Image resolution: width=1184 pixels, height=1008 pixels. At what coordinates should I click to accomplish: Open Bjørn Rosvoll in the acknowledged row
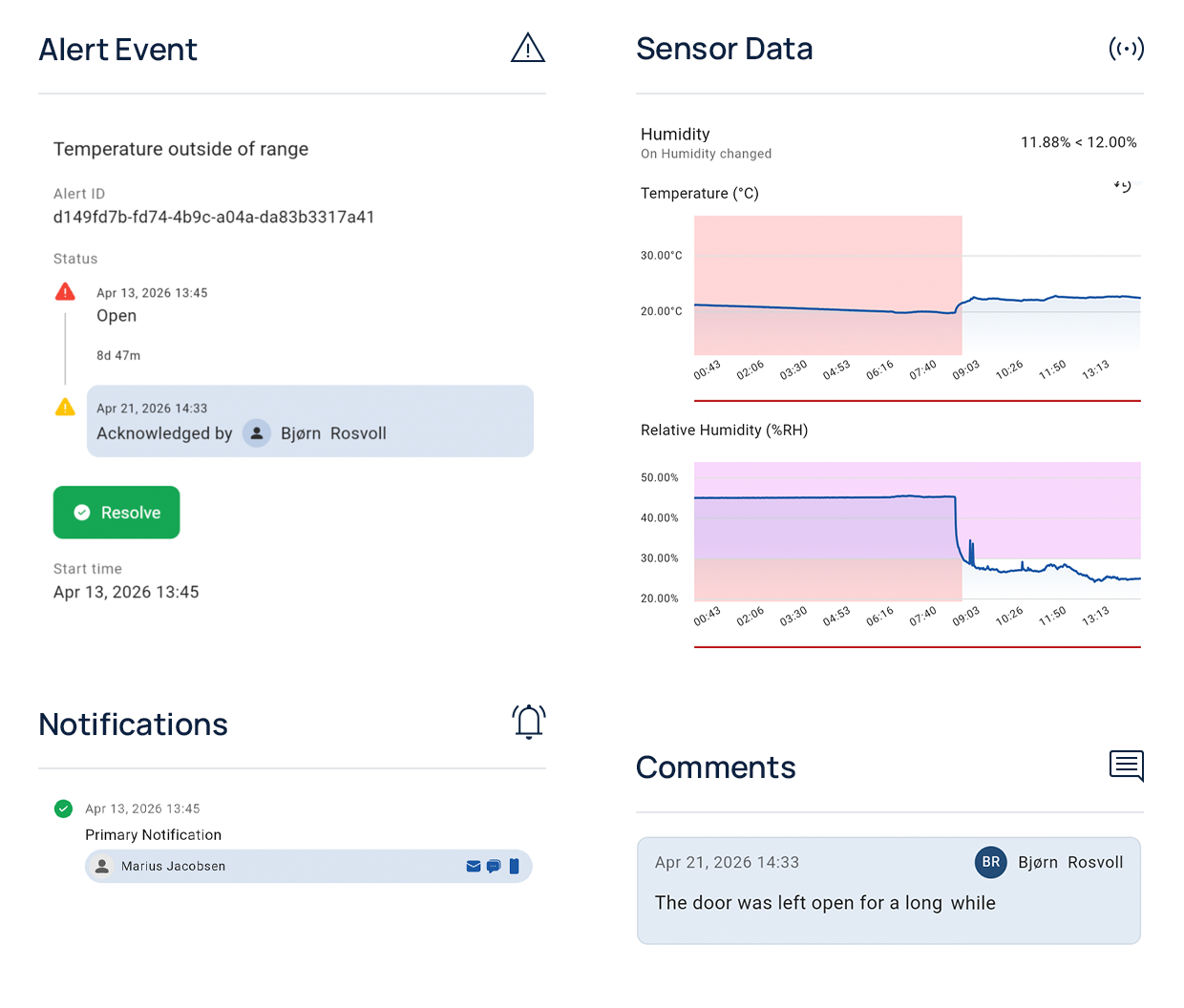pos(333,433)
